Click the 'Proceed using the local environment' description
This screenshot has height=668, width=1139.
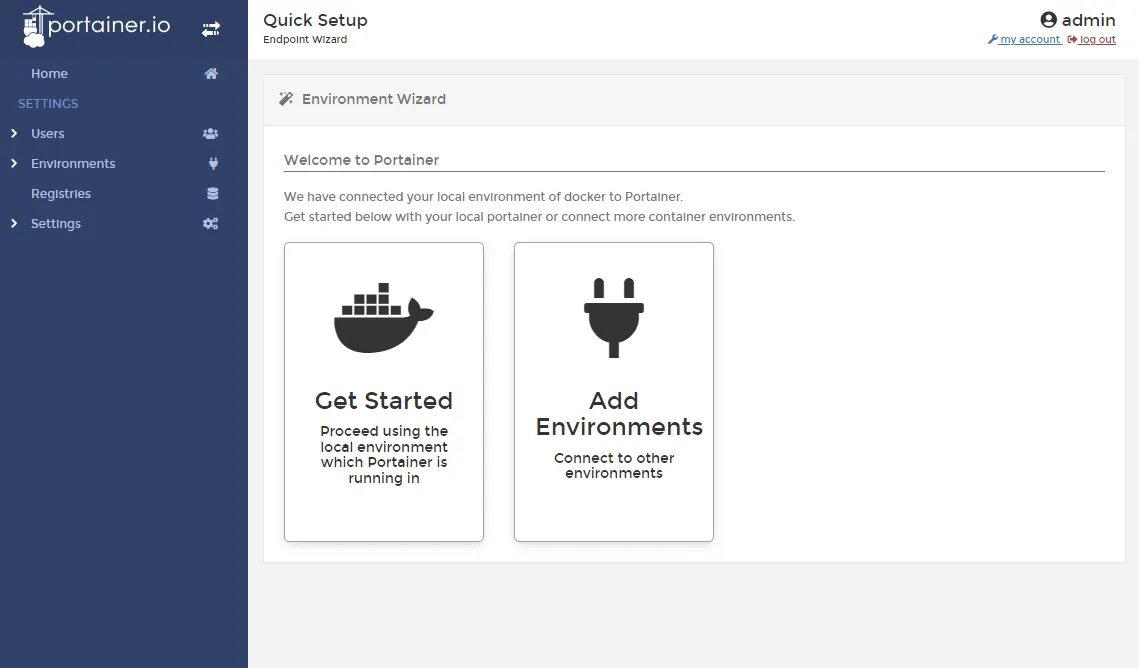pyautogui.click(x=384, y=455)
